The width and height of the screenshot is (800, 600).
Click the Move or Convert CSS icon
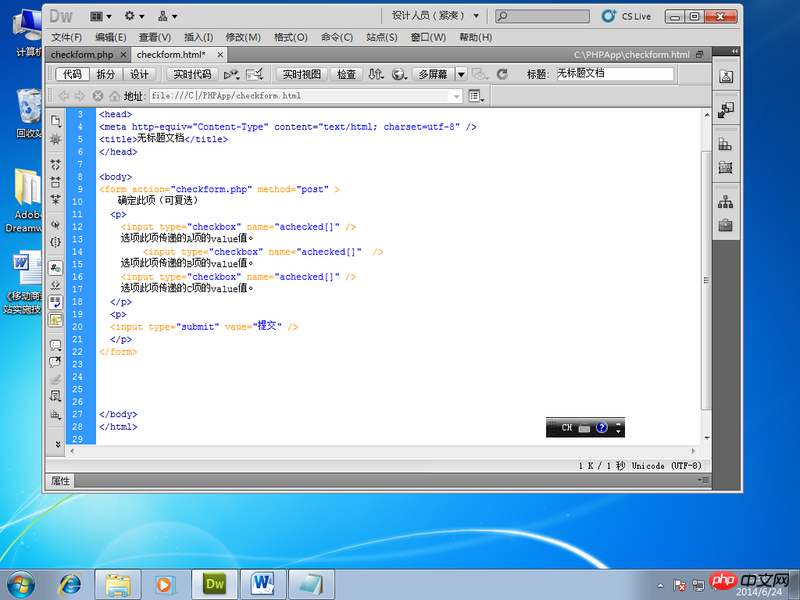pyautogui.click(x=56, y=414)
